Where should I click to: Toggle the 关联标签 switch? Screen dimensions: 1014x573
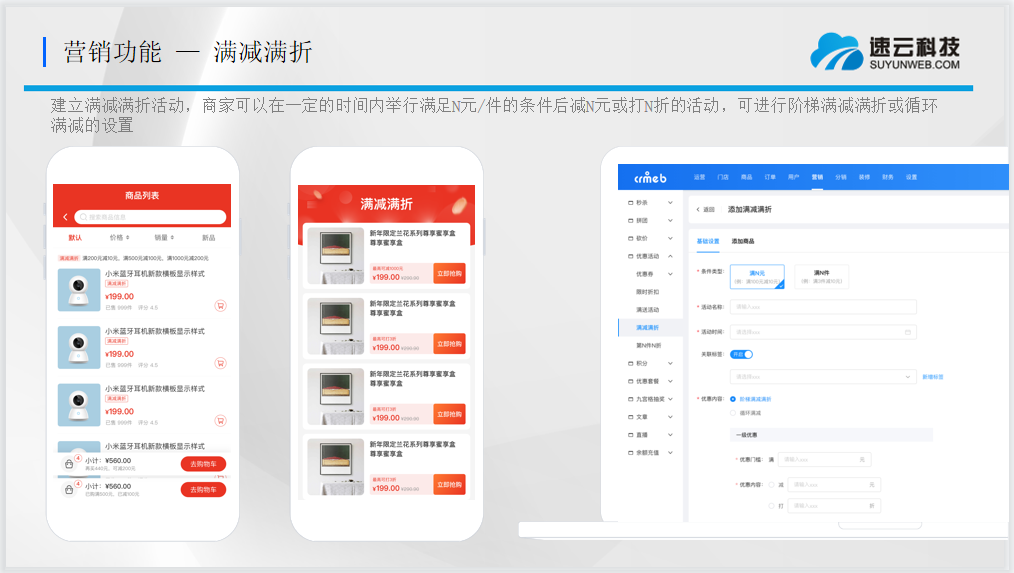(x=741, y=354)
